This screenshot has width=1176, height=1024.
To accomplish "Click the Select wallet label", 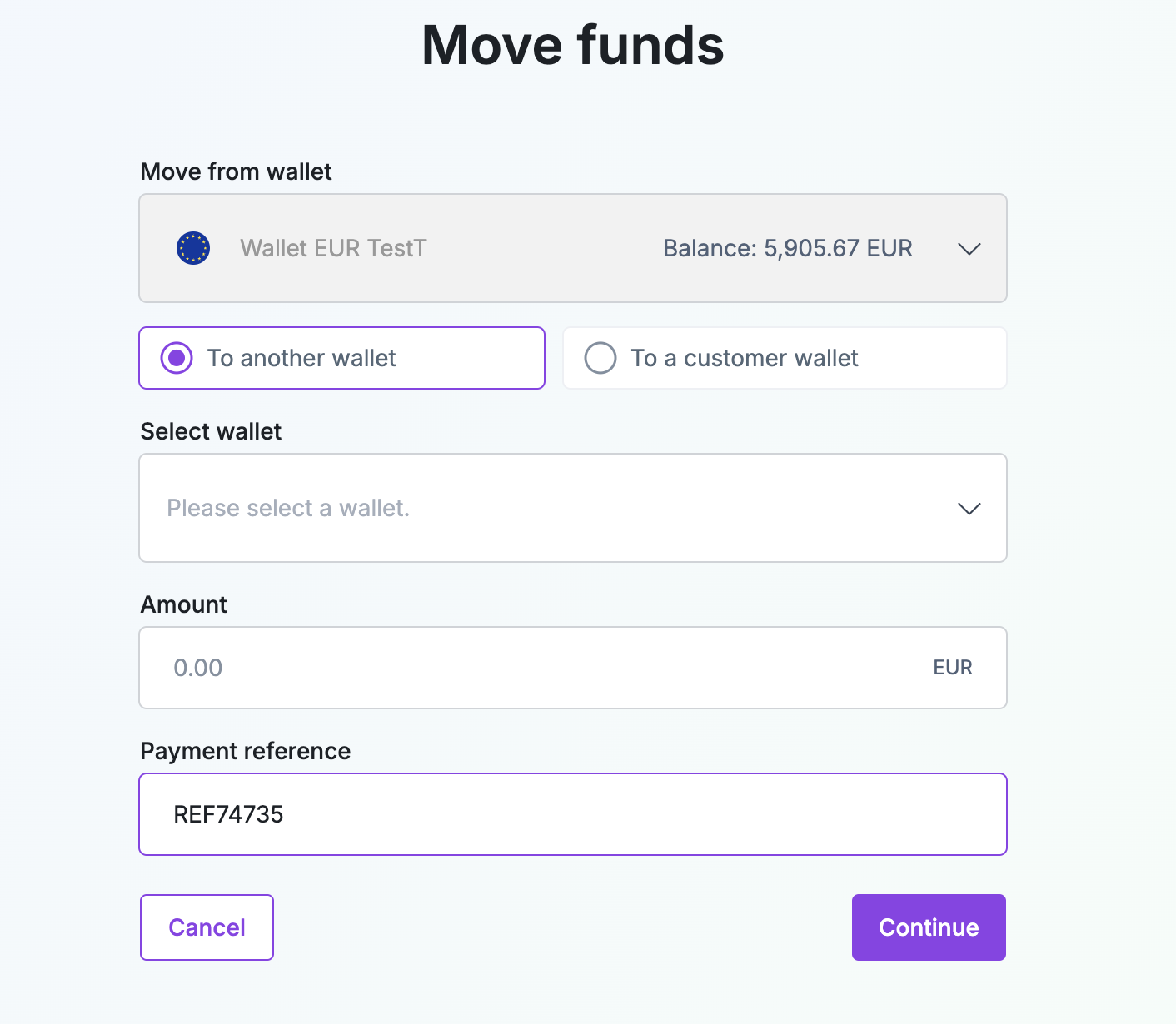I will tap(211, 431).
